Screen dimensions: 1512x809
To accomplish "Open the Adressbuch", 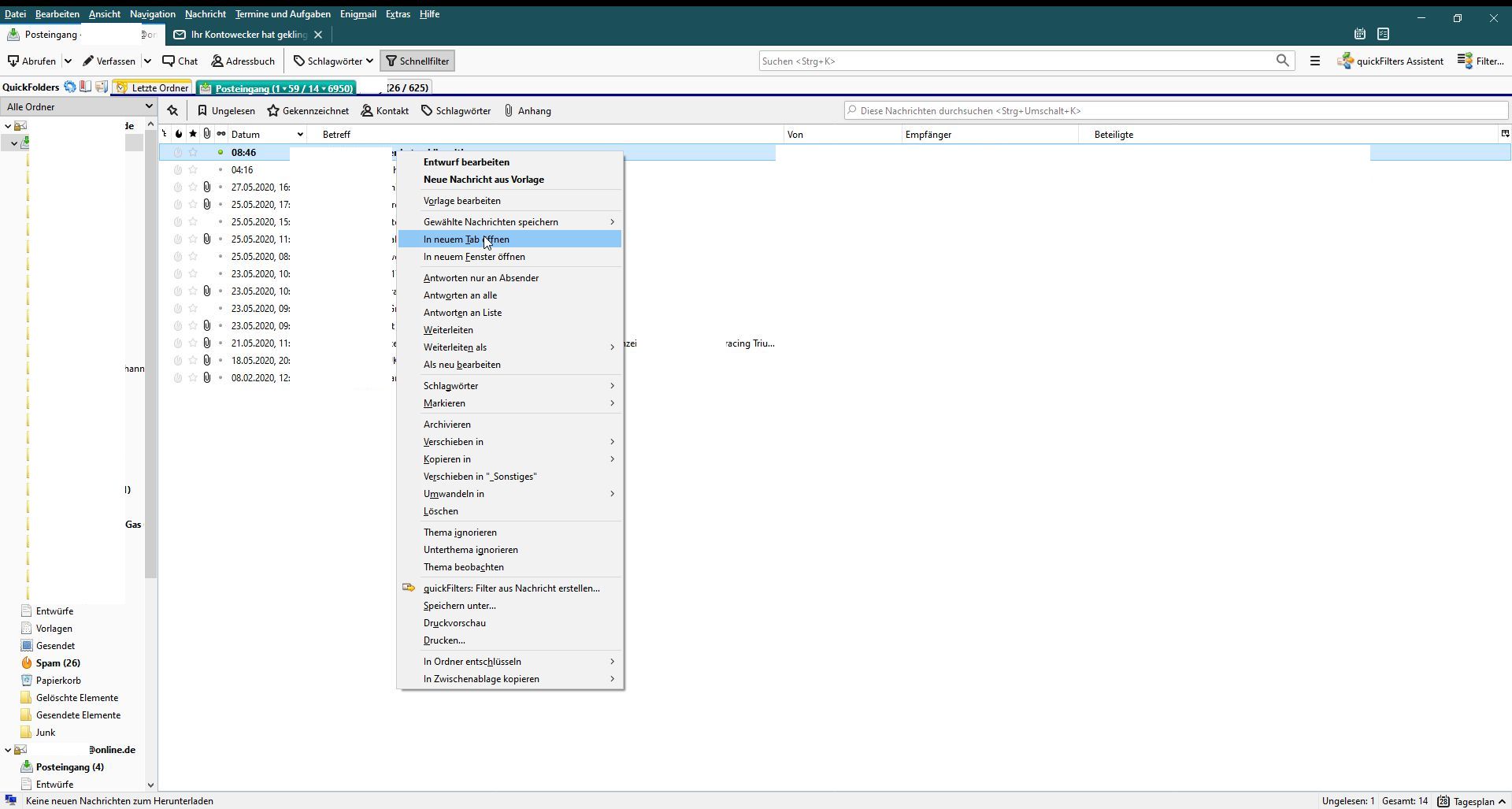I will tap(243, 61).
